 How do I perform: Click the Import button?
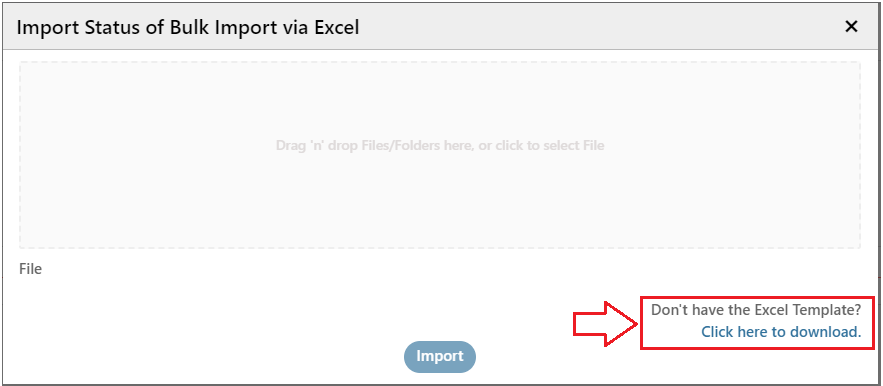click(440, 357)
